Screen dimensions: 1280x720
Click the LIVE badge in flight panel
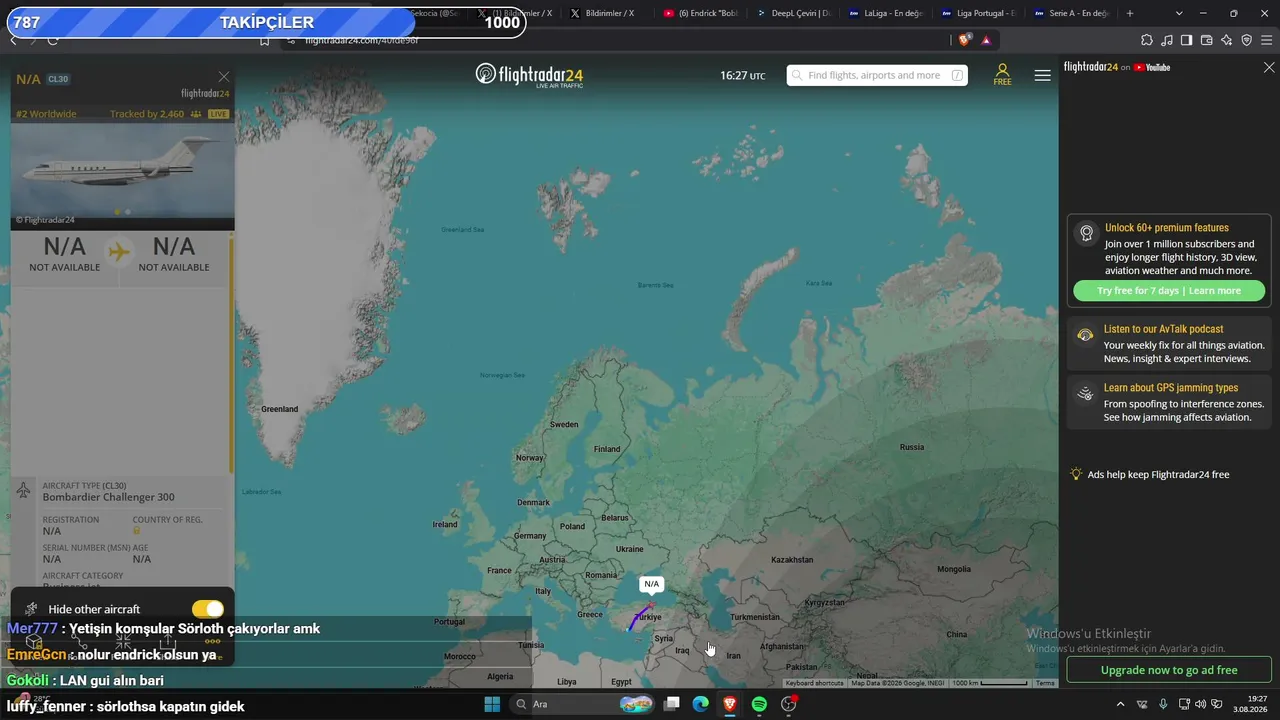click(218, 114)
